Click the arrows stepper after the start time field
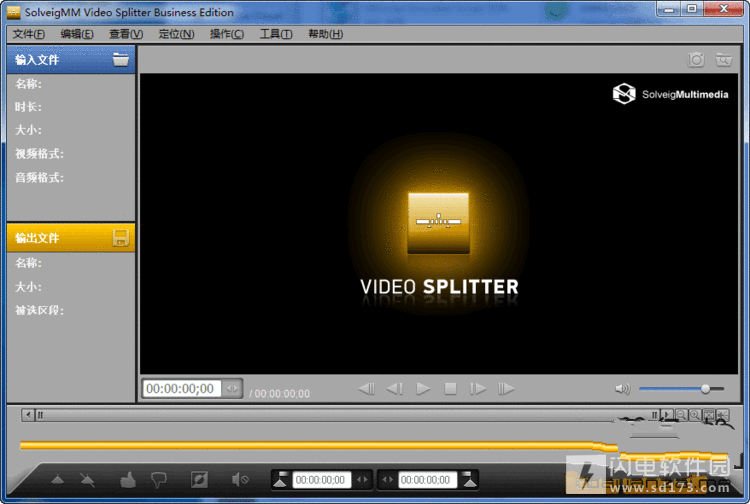This screenshot has width=750, height=504. pos(363,480)
